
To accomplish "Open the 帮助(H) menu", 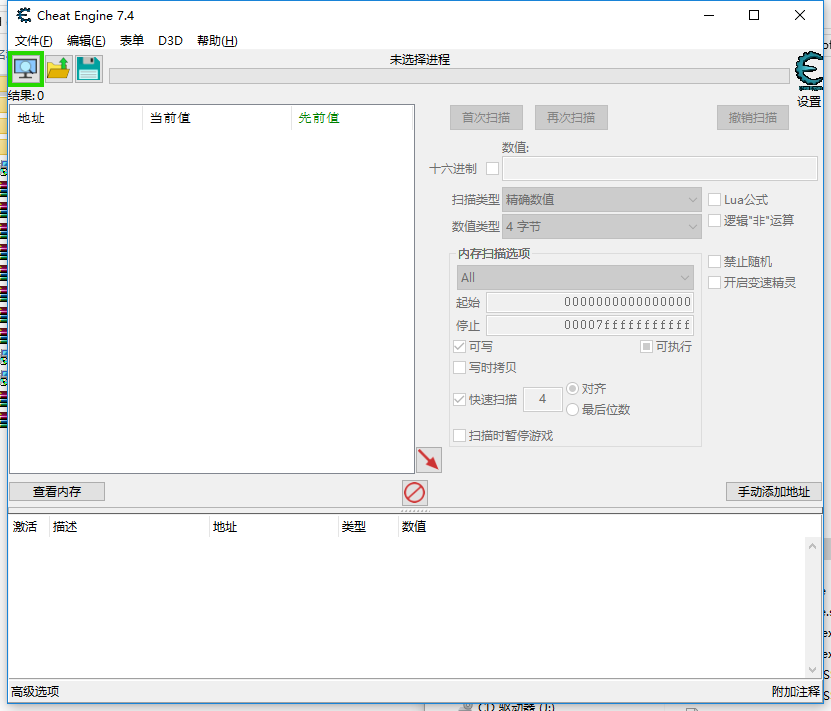I will click(x=217, y=41).
